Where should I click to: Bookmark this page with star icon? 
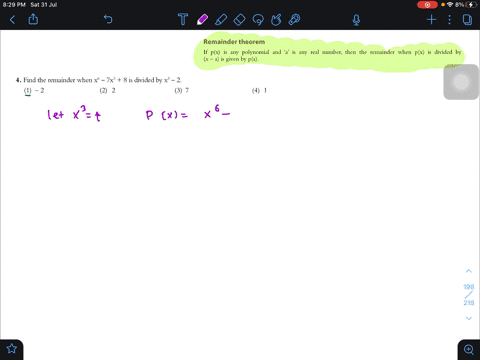12,349
